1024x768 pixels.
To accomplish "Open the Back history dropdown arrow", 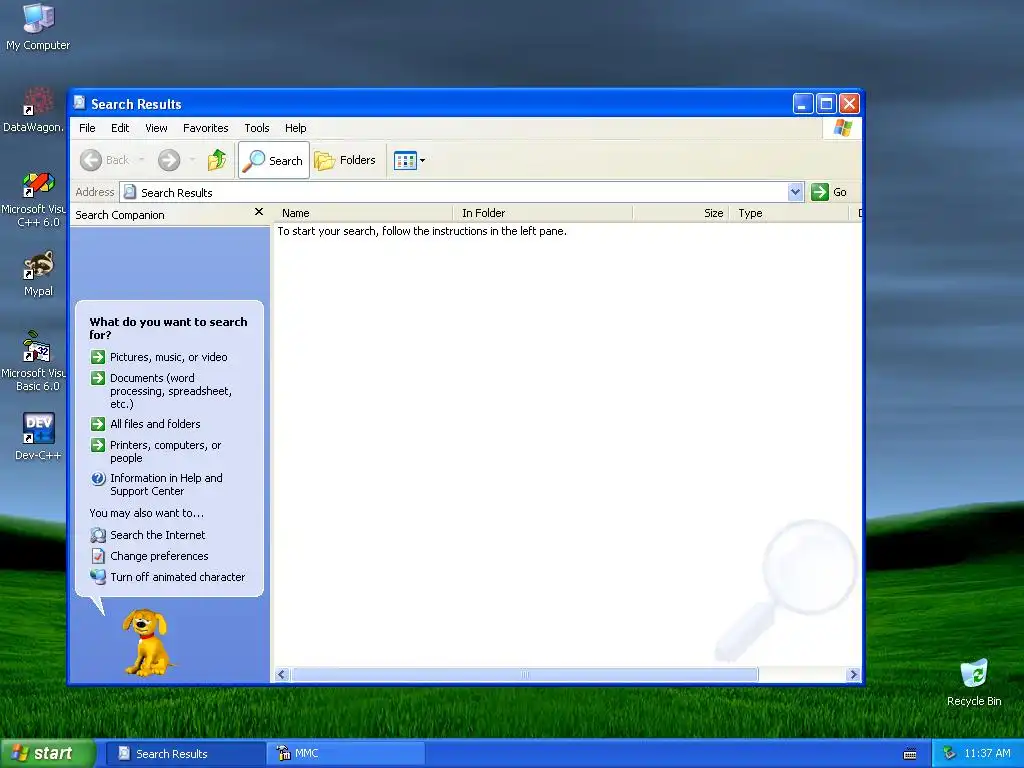I will [x=141, y=160].
